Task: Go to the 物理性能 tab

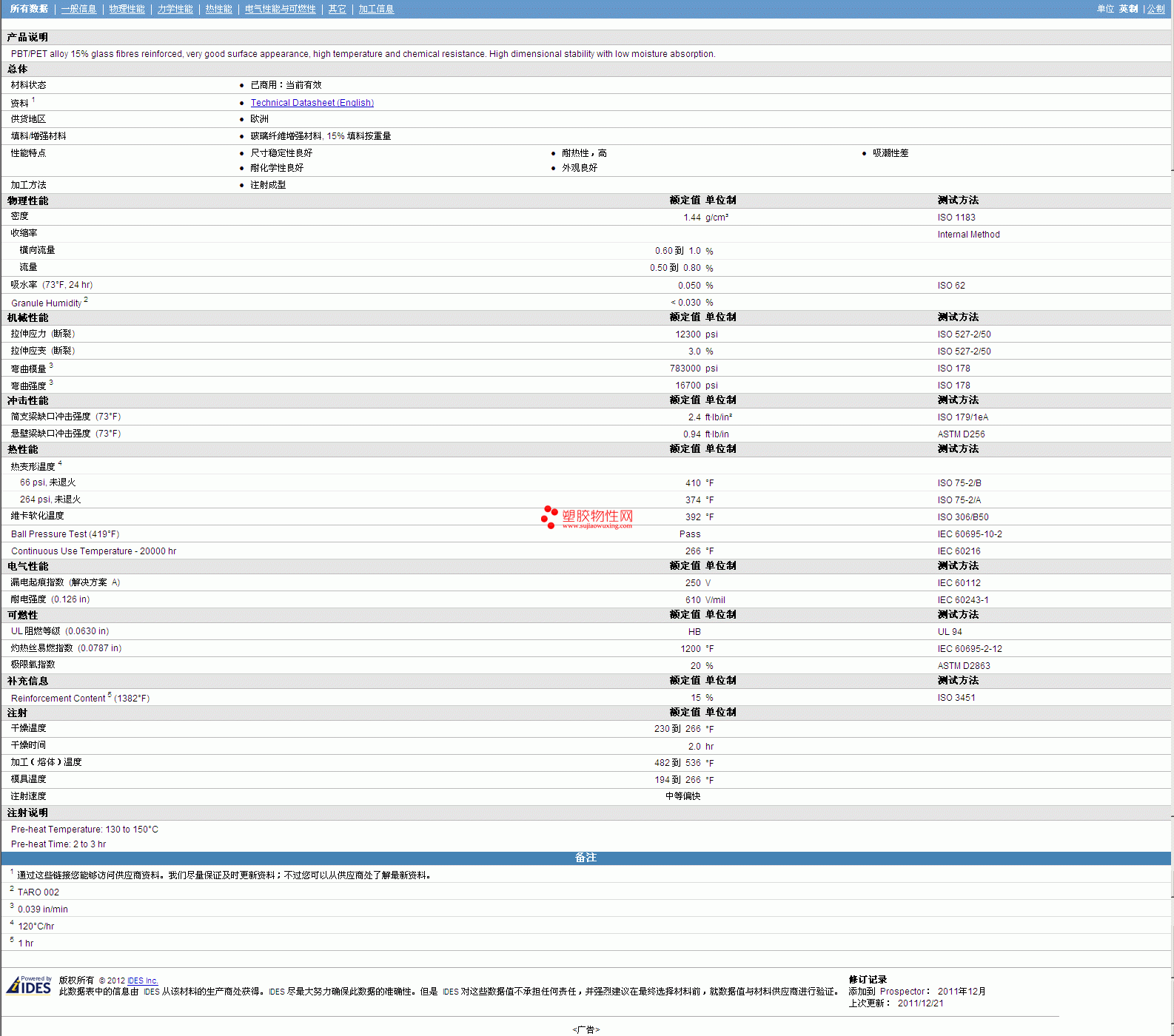Action: point(127,9)
